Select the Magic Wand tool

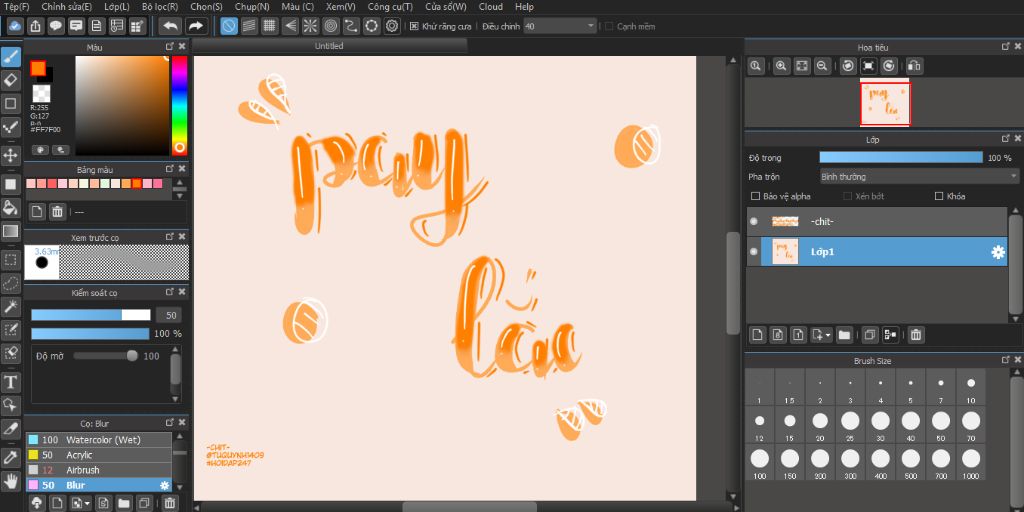point(10,307)
